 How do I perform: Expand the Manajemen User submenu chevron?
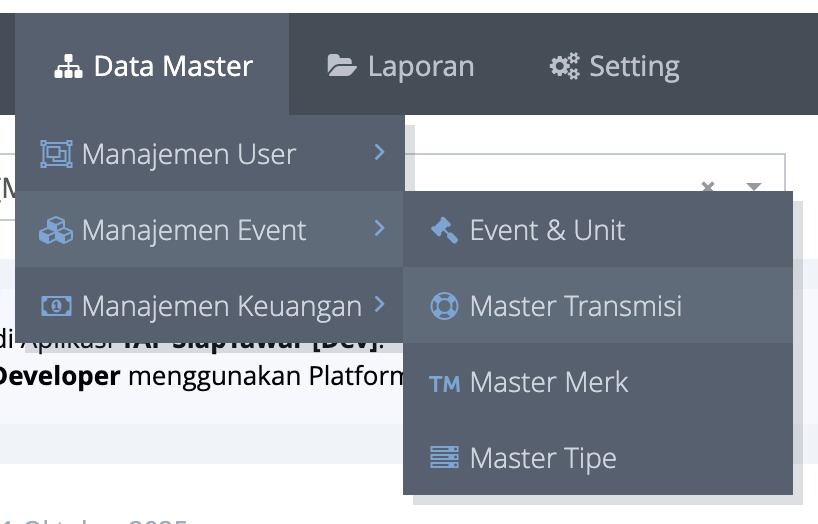pyautogui.click(x=379, y=152)
